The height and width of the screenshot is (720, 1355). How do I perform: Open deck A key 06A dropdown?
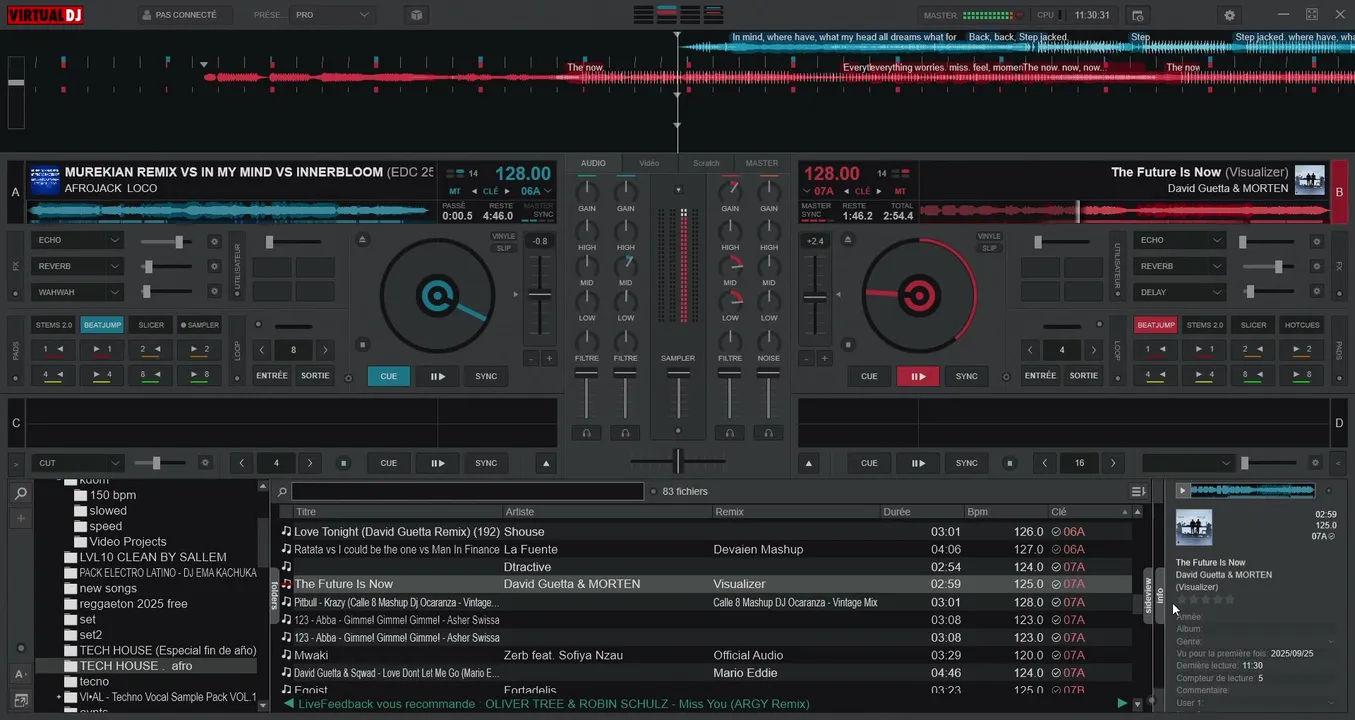pos(535,191)
